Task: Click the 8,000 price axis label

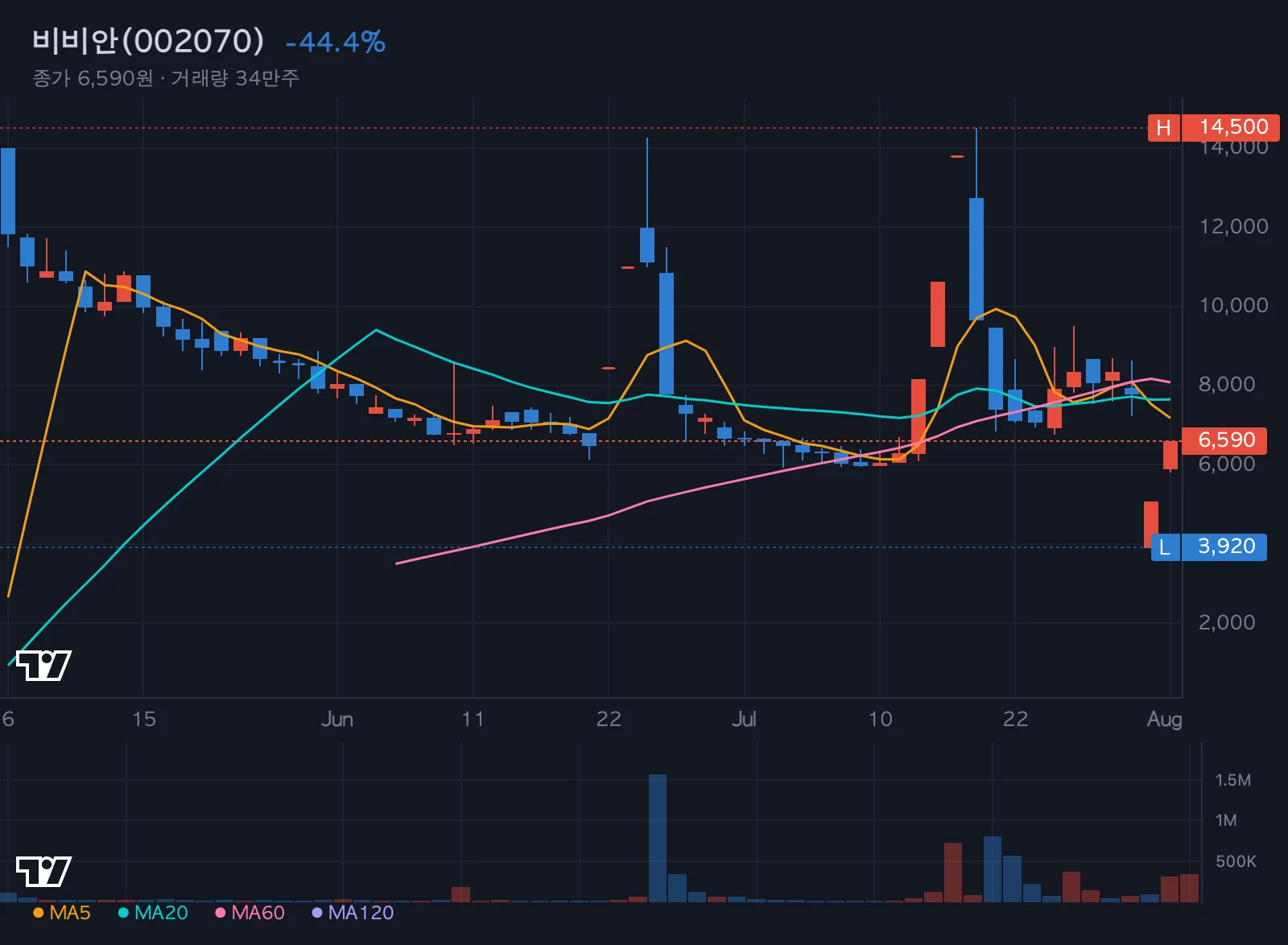Action: coord(1227,384)
